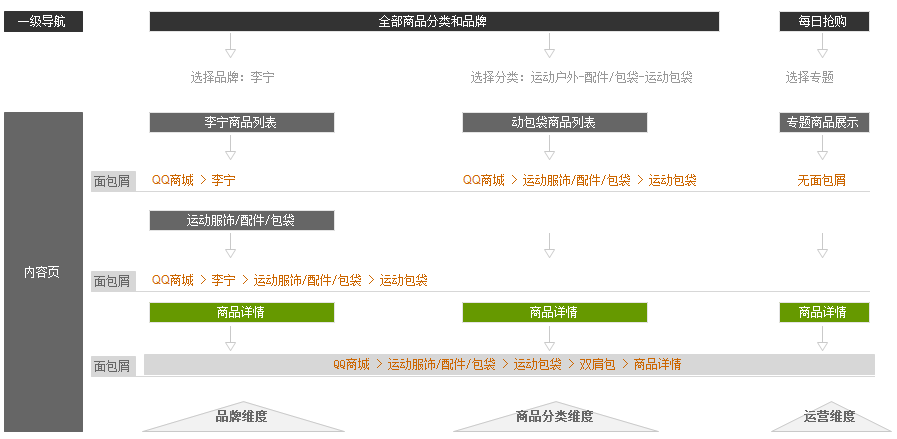Screen dimensions: 897x439
Task: Click 运动包袋 in the gray breadcrumb bar
Action: (537, 365)
